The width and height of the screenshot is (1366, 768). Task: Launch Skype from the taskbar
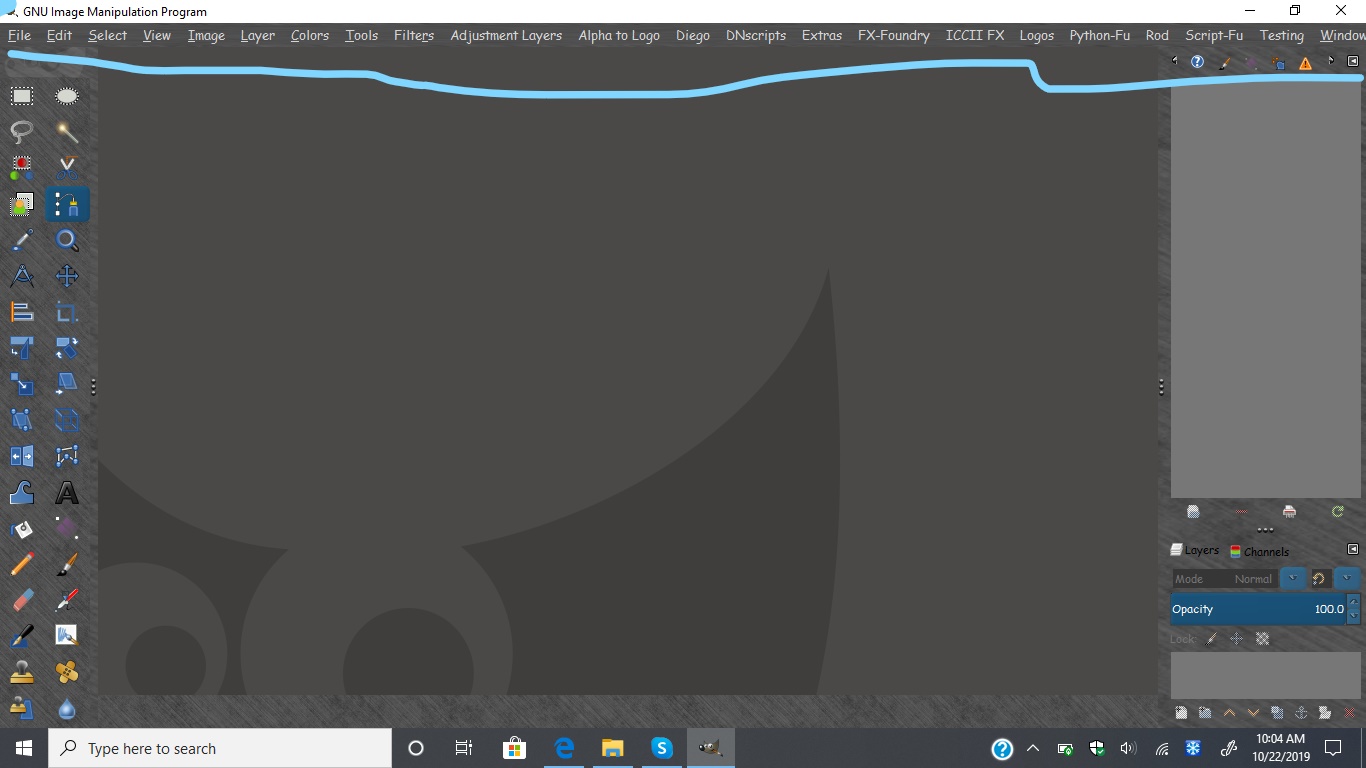click(x=662, y=748)
